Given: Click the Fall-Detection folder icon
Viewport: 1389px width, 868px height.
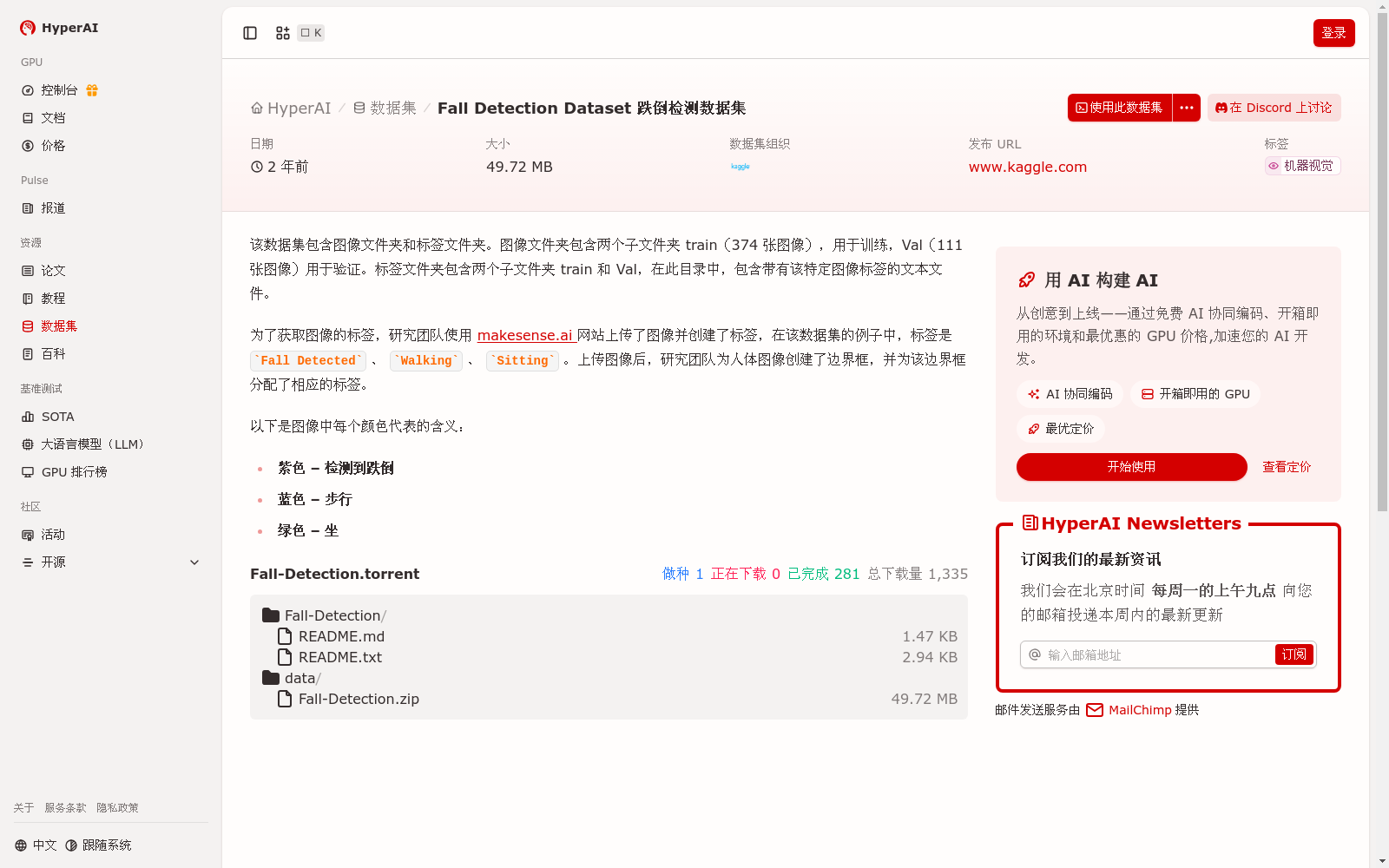Looking at the screenshot, I should [x=271, y=615].
